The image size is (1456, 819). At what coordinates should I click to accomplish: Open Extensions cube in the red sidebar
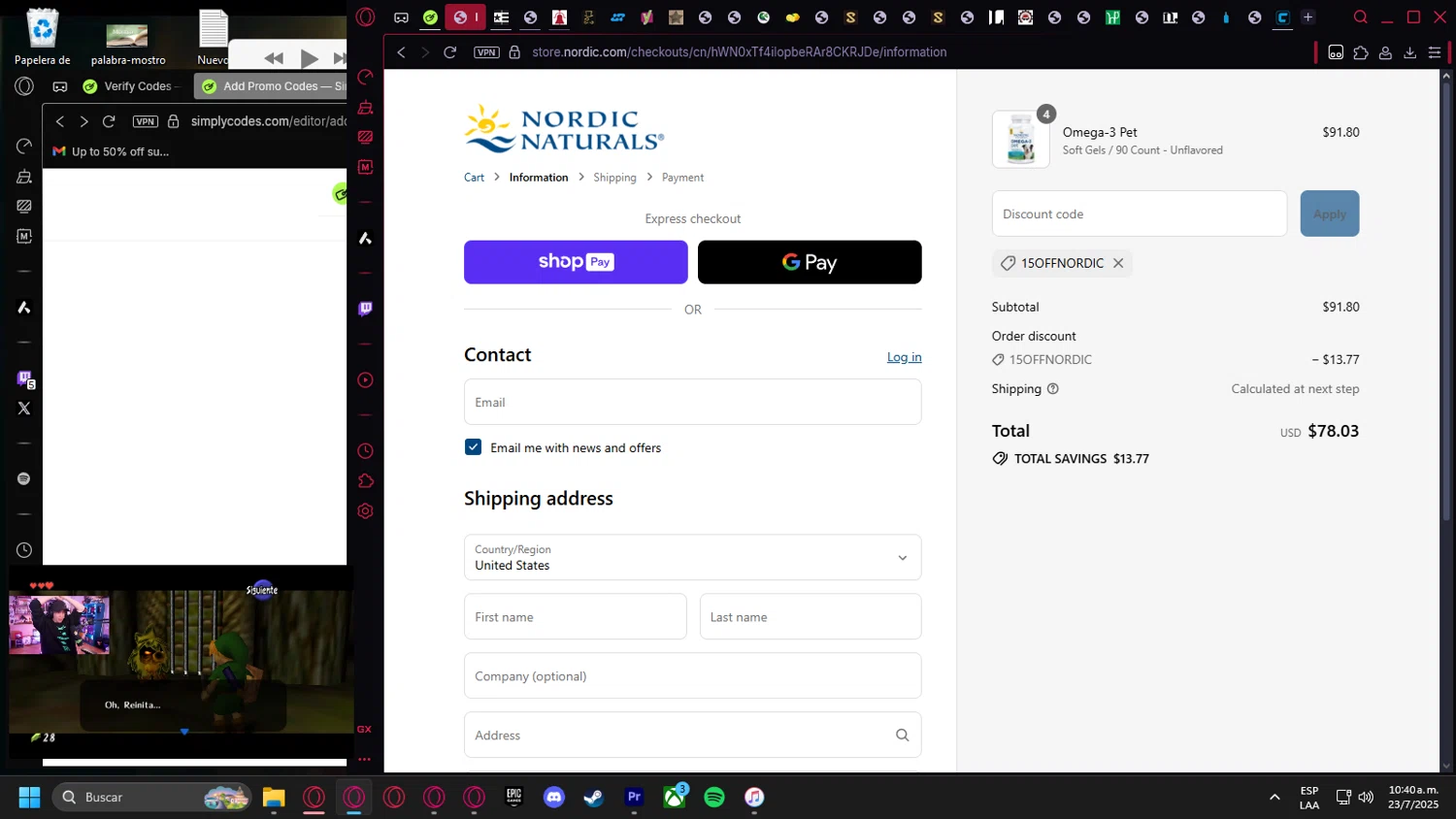(x=365, y=481)
